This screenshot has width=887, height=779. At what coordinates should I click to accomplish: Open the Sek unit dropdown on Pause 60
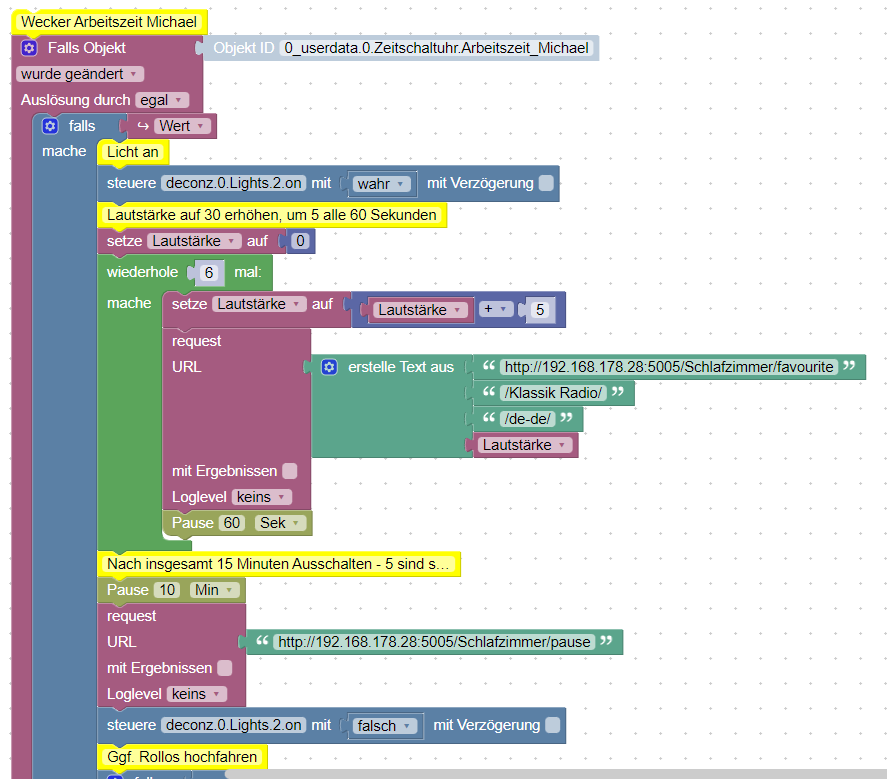tap(280, 523)
